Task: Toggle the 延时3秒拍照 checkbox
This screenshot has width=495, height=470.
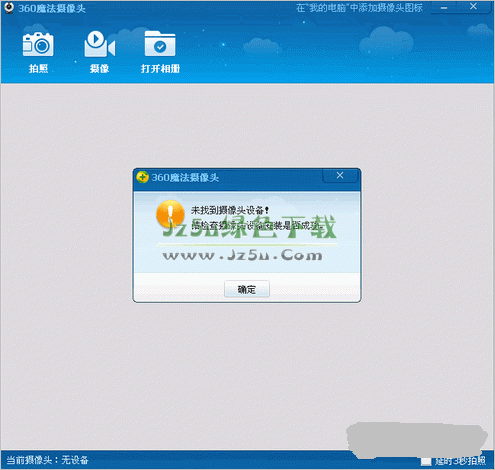Action: (x=426, y=461)
